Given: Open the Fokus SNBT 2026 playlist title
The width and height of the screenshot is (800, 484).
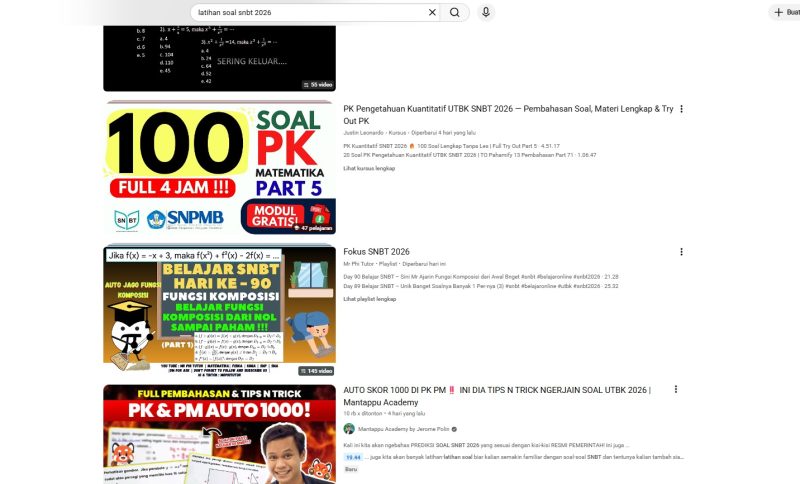Looking at the screenshot, I should (x=377, y=251).
